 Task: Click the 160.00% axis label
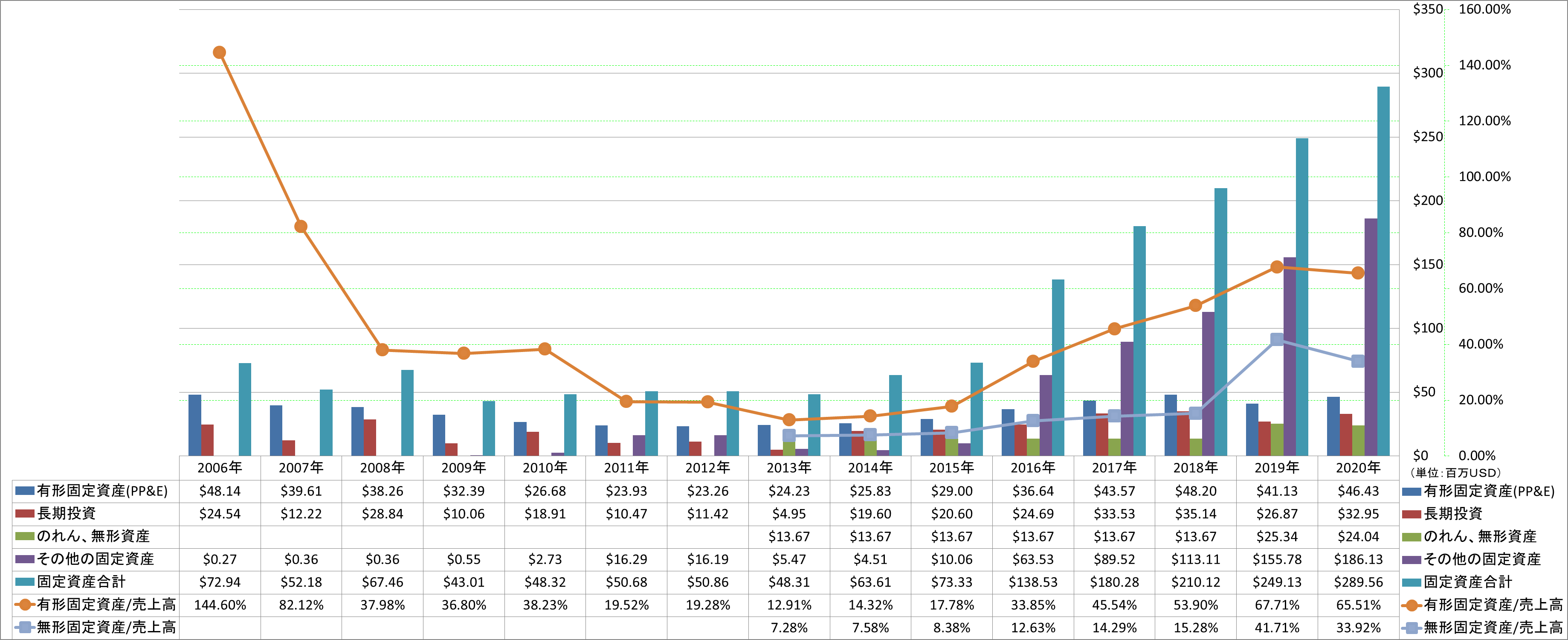(x=1484, y=9)
